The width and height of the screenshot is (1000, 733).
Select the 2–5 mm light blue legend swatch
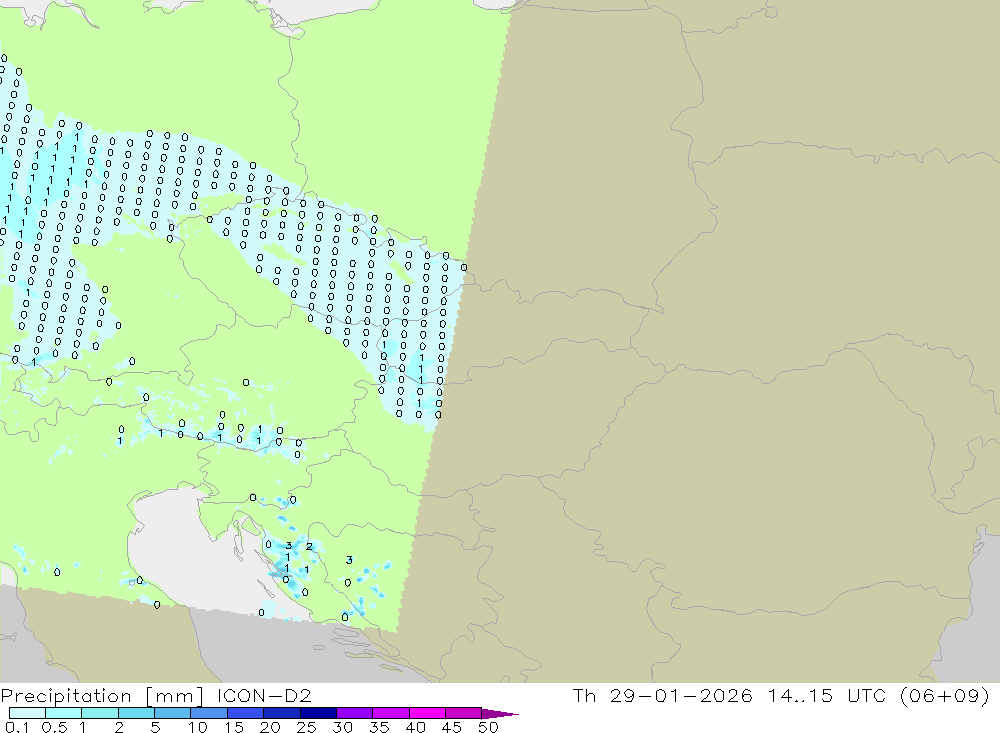pyautogui.click(x=136, y=713)
